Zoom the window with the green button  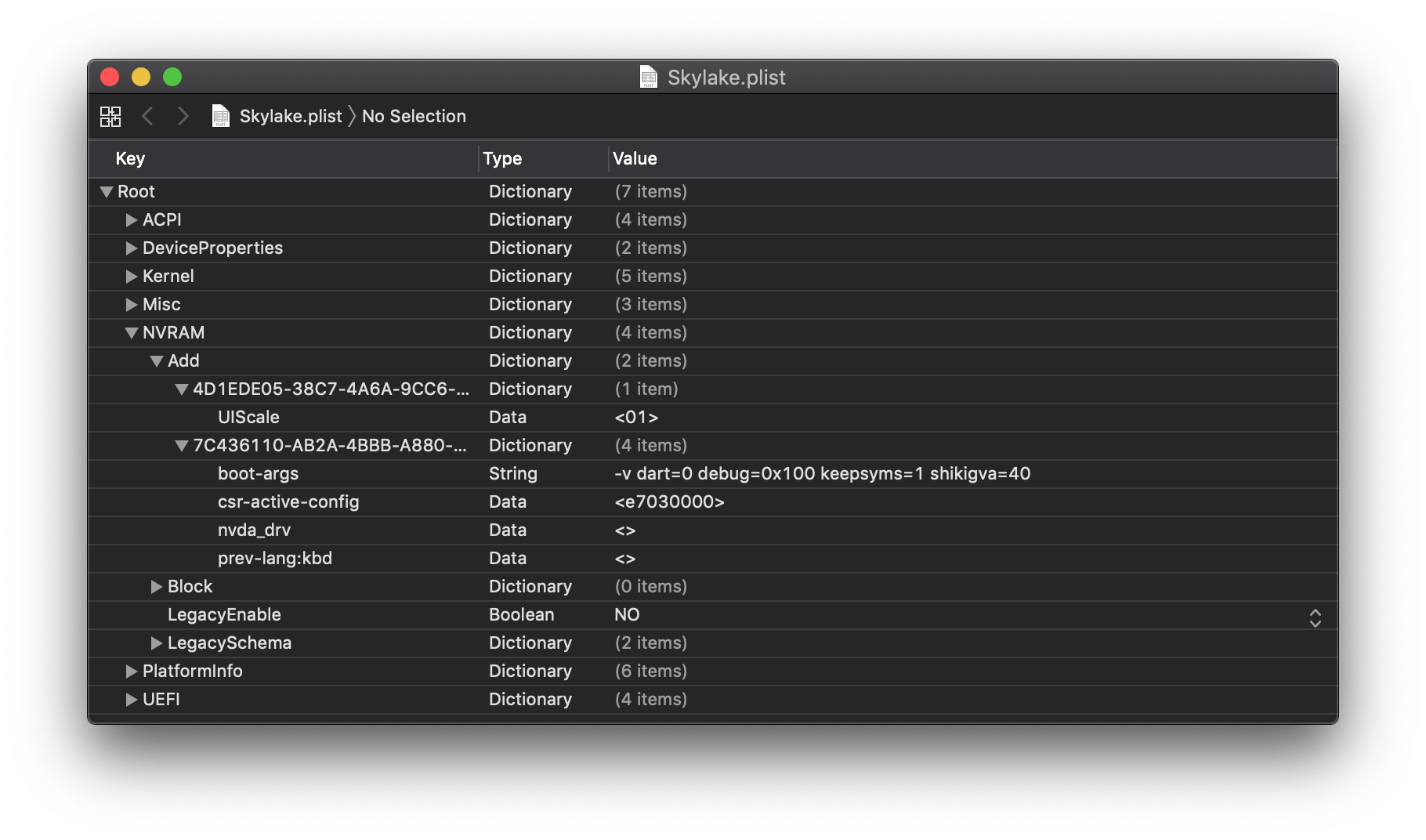pos(172,77)
